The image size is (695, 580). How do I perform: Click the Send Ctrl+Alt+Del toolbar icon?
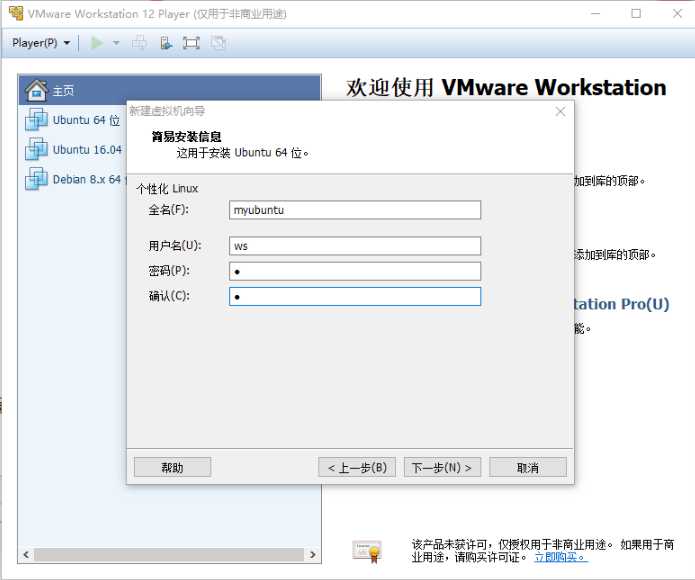pyautogui.click(x=139, y=43)
